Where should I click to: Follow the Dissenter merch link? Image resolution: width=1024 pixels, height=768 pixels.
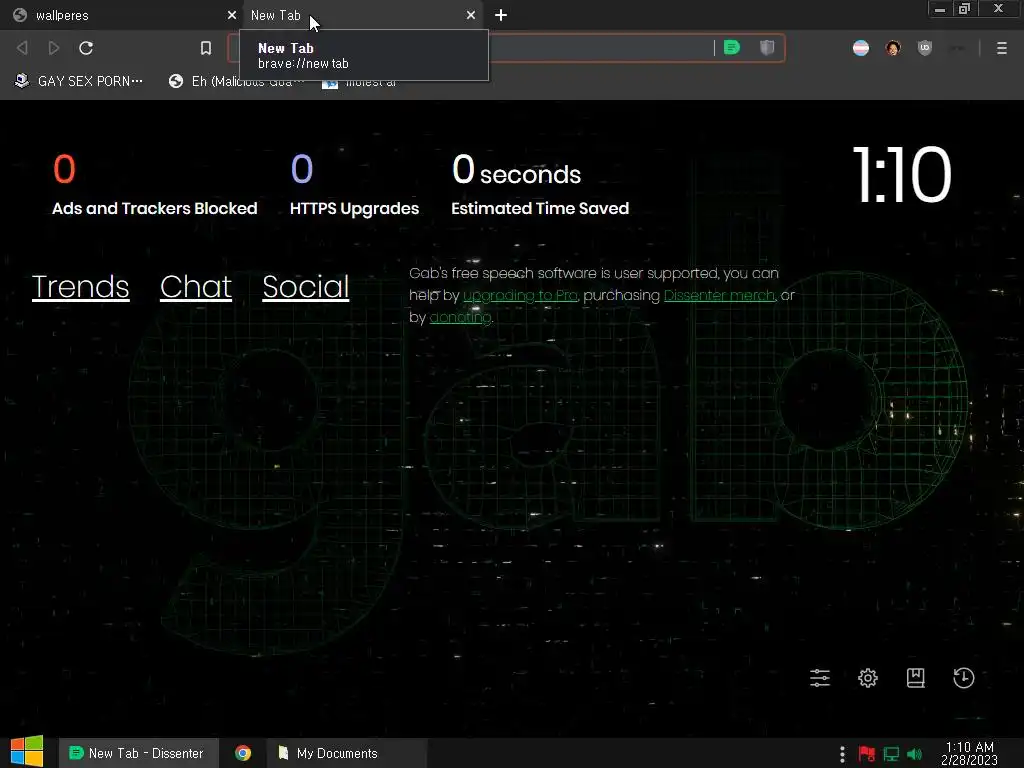pyautogui.click(x=719, y=295)
